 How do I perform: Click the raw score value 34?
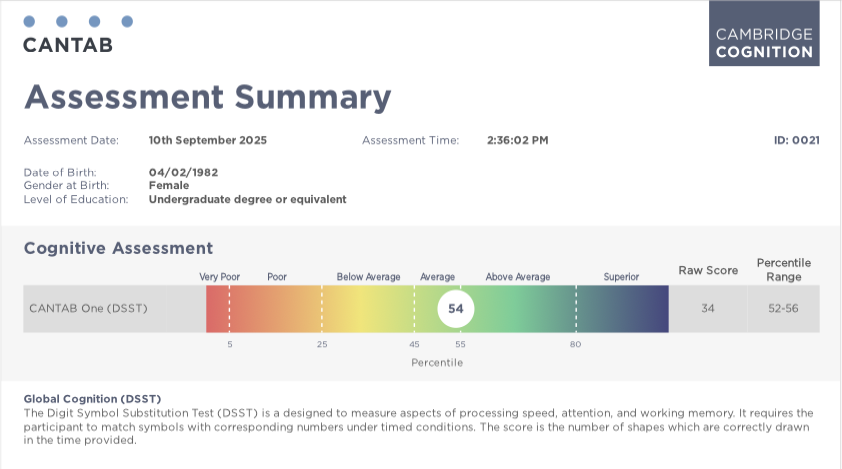[708, 308]
